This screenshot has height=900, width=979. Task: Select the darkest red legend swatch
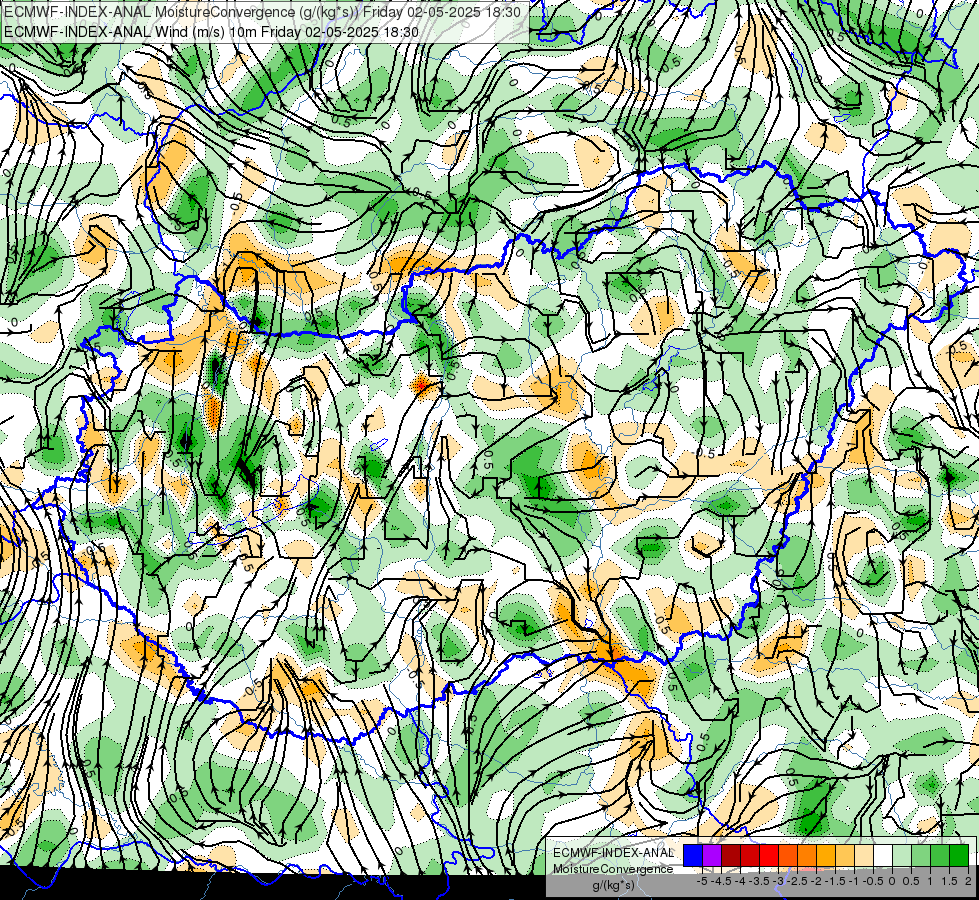tap(731, 855)
